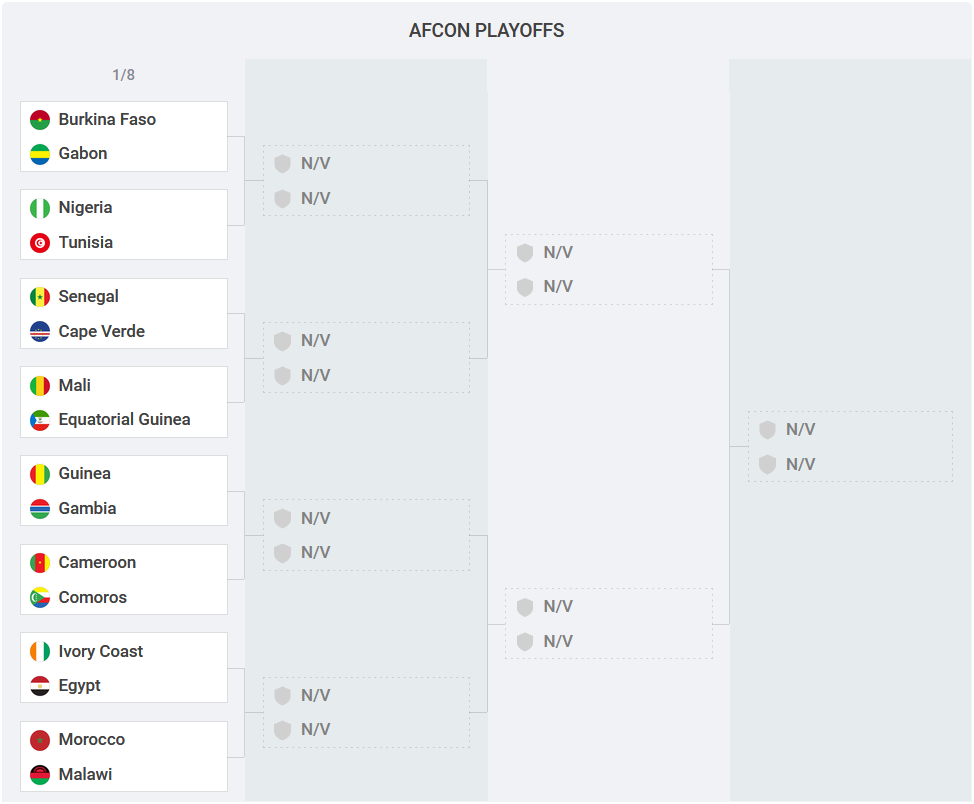Click the Malawi flag icon
Image resolution: width=974 pixels, height=804 pixels.
pos(40,775)
